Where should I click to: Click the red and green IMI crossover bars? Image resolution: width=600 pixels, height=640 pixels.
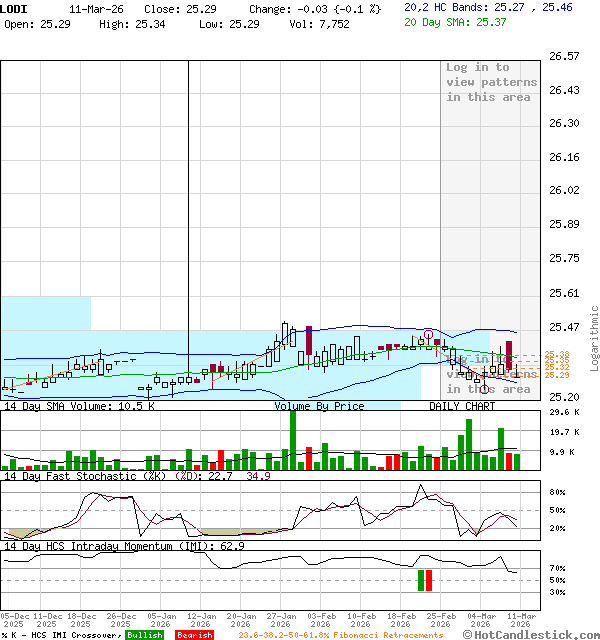tap(426, 580)
